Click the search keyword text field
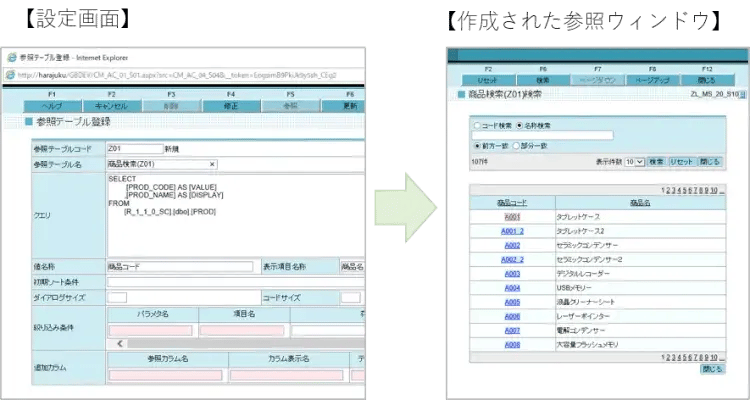Image resolution: width=750 pixels, height=400 pixels. pyautogui.click(x=541, y=135)
